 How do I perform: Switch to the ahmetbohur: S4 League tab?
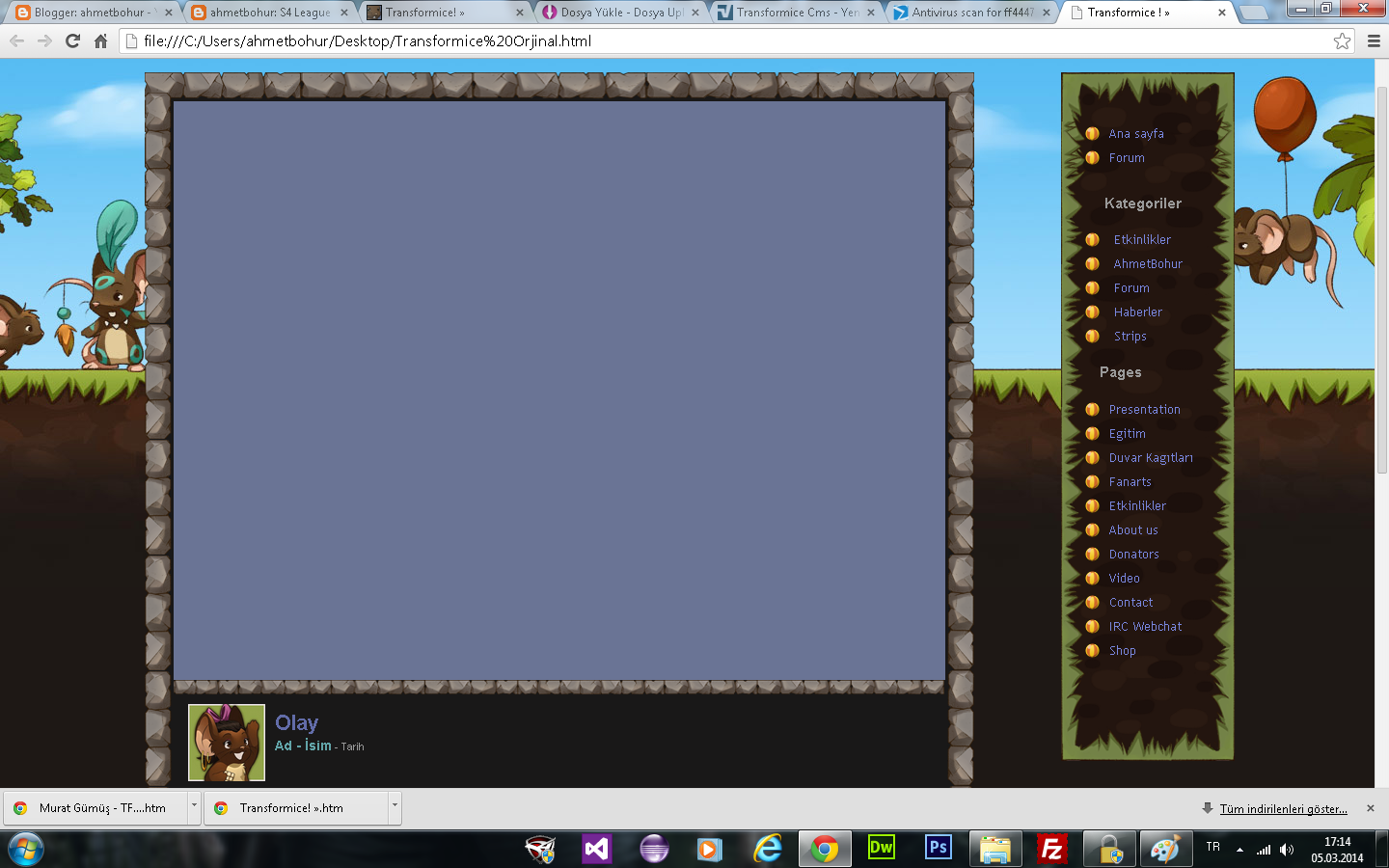(269, 13)
